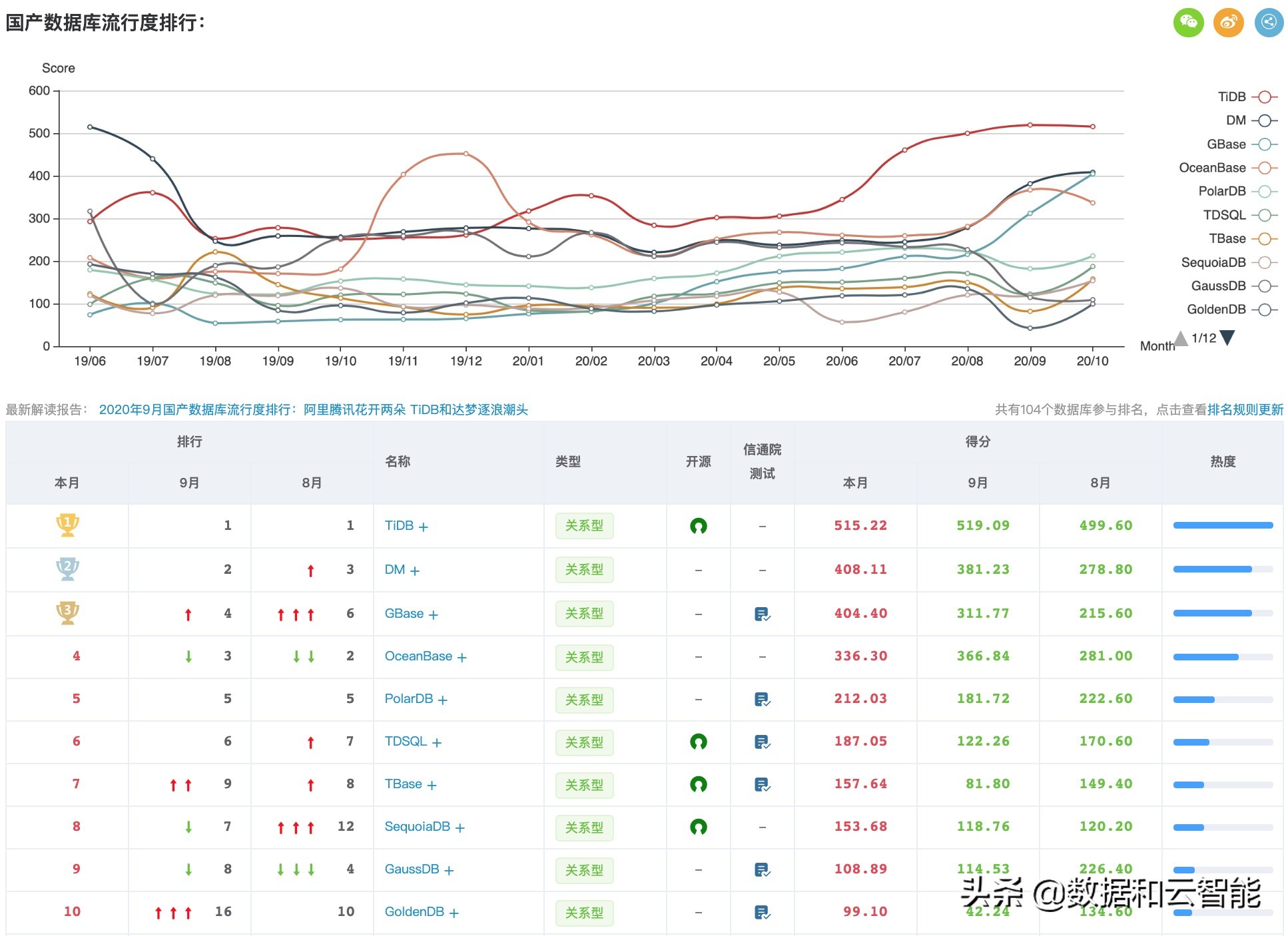Expand GaussDB row with plus sign

[x=449, y=871]
